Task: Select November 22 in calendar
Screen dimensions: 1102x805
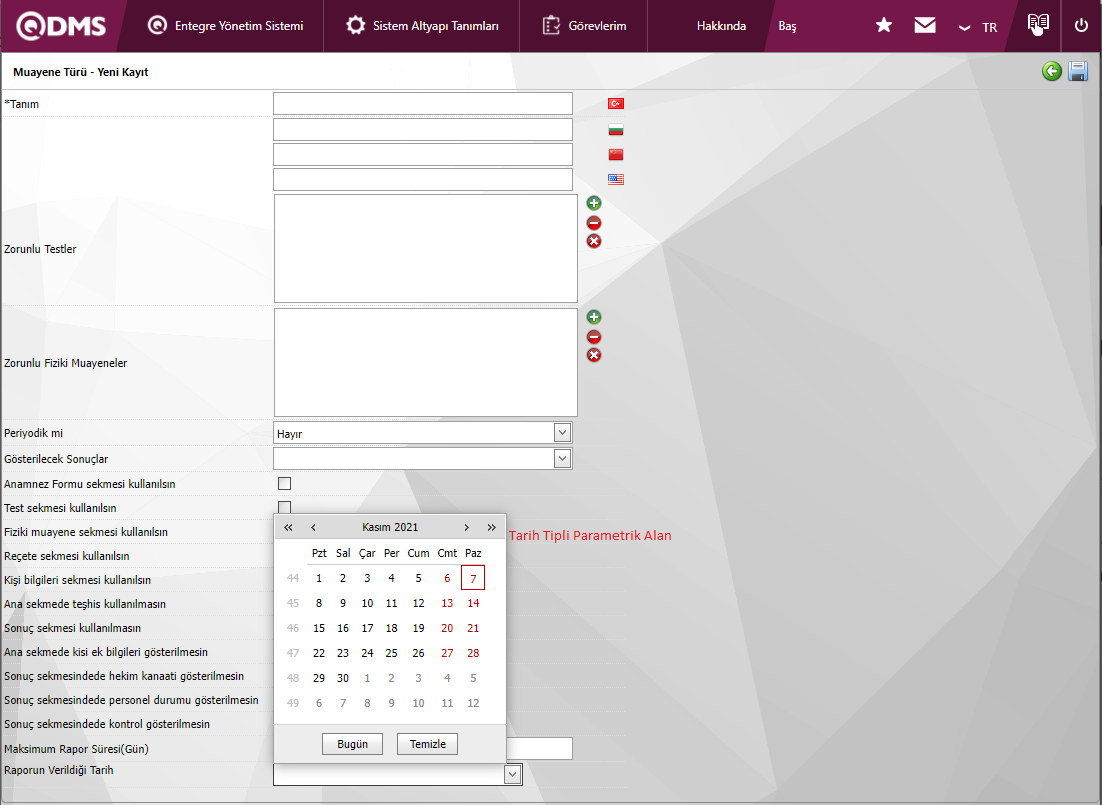Action: tap(319, 653)
